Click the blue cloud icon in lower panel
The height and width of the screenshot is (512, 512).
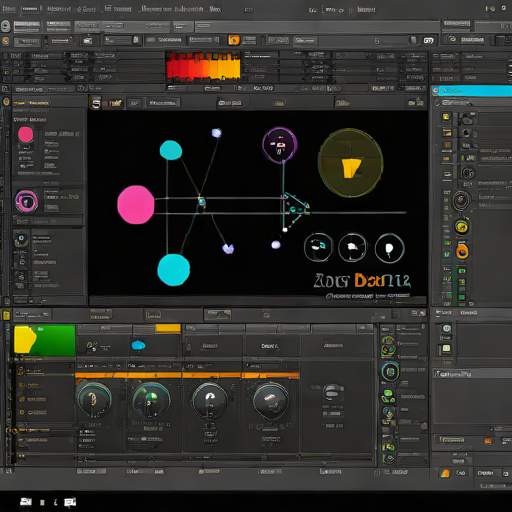click(138, 345)
